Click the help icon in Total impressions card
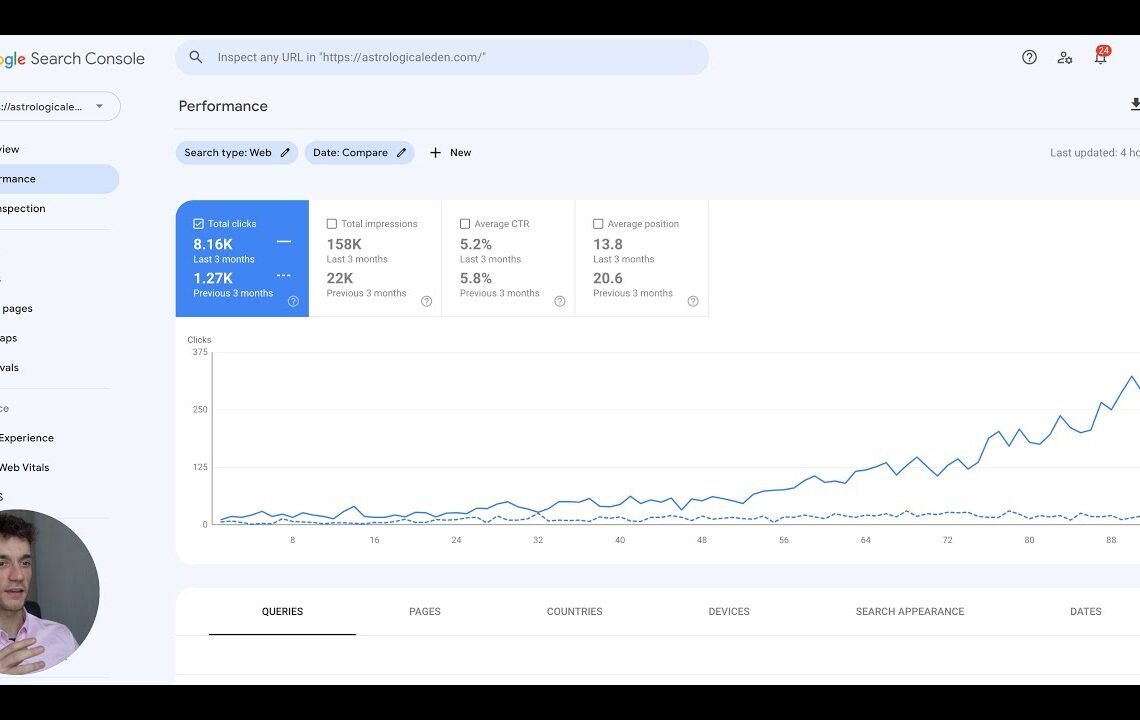 click(427, 301)
